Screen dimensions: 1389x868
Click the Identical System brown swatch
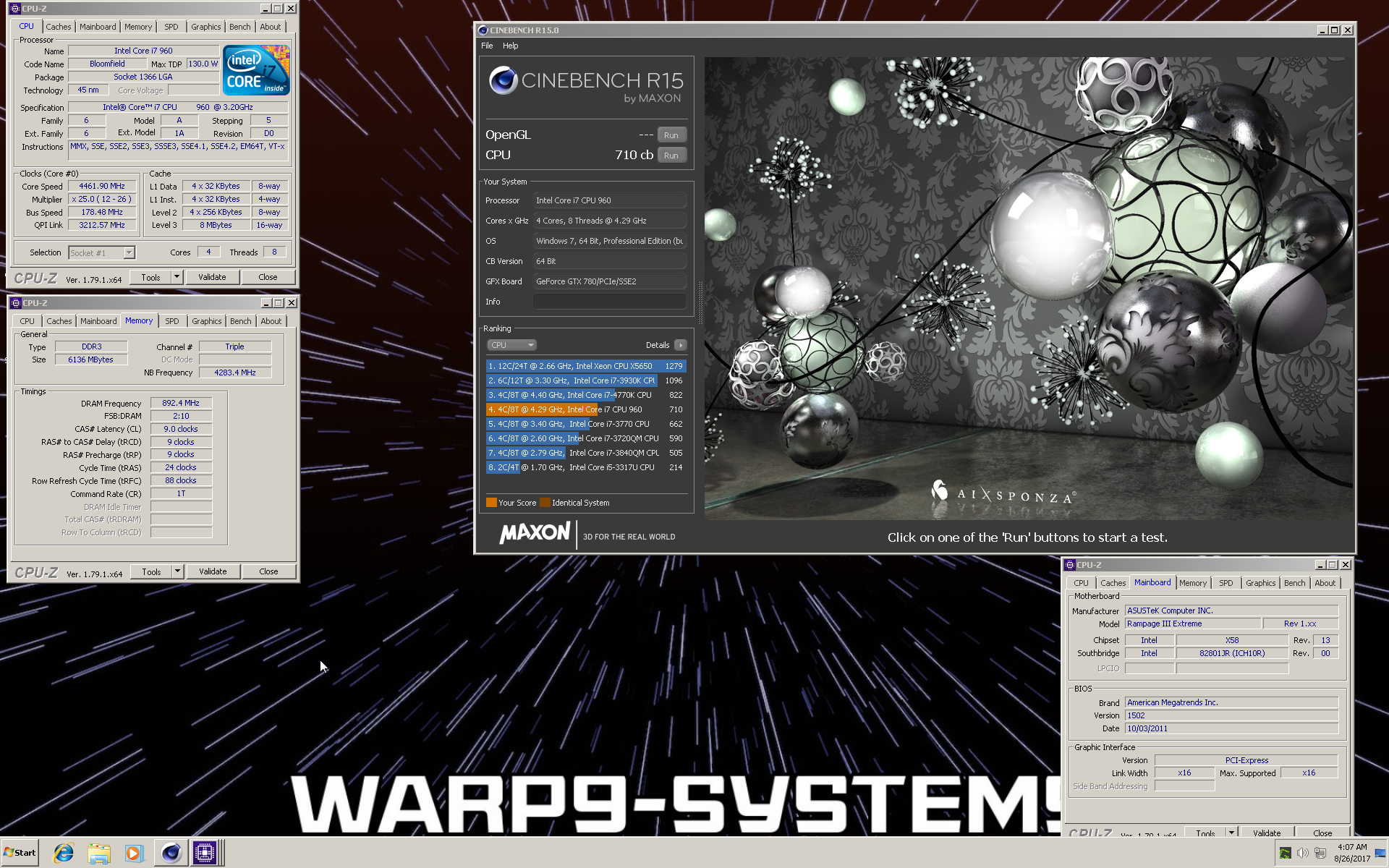tap(545, 503)
